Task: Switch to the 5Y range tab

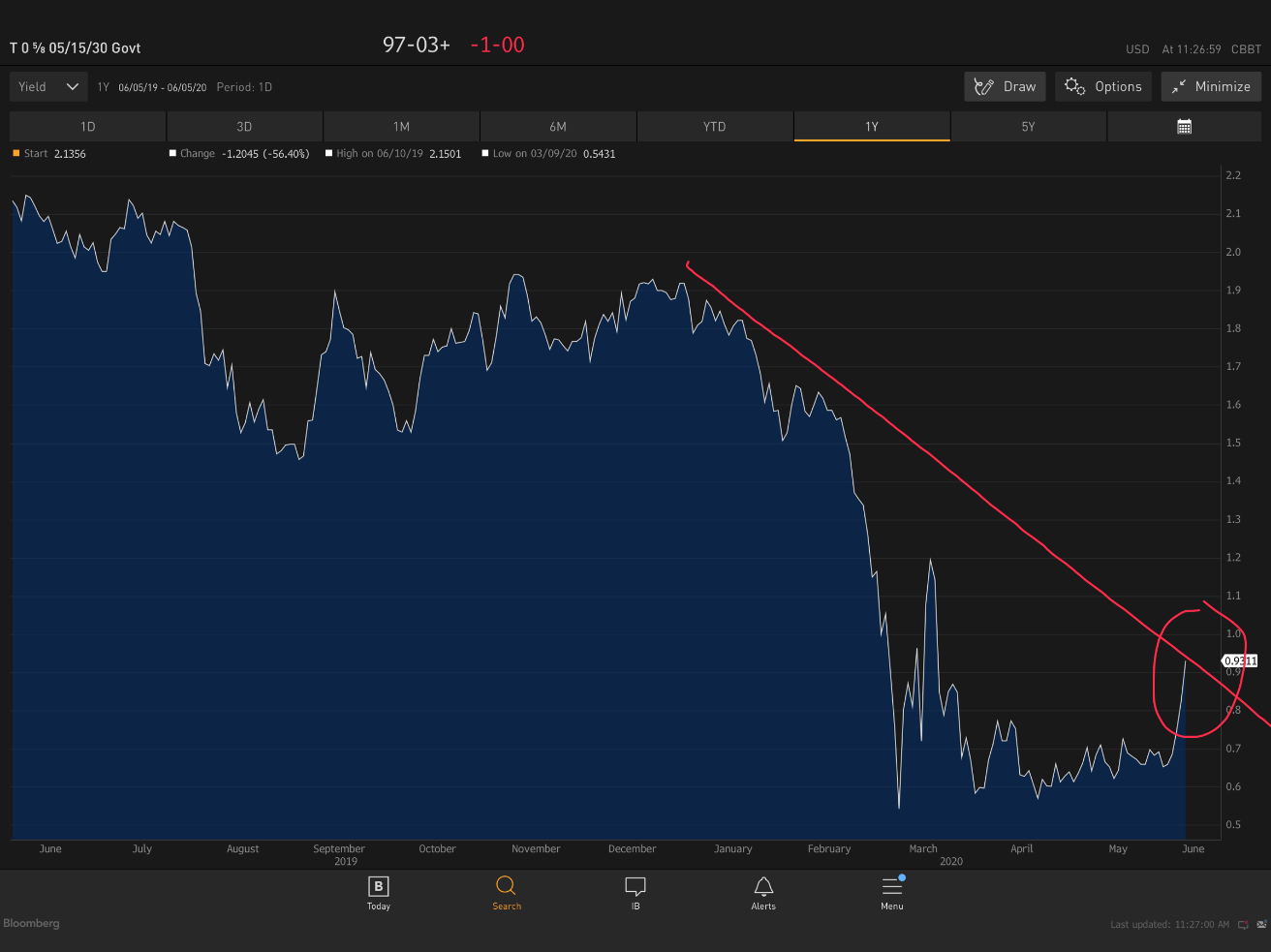Action: click(1028, 127)
